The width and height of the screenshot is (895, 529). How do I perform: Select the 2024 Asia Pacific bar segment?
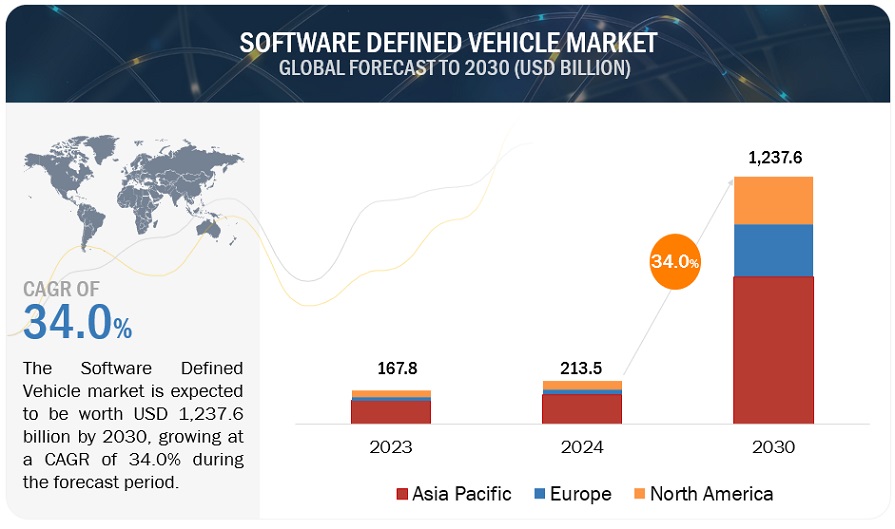click(x=582, y=409)
